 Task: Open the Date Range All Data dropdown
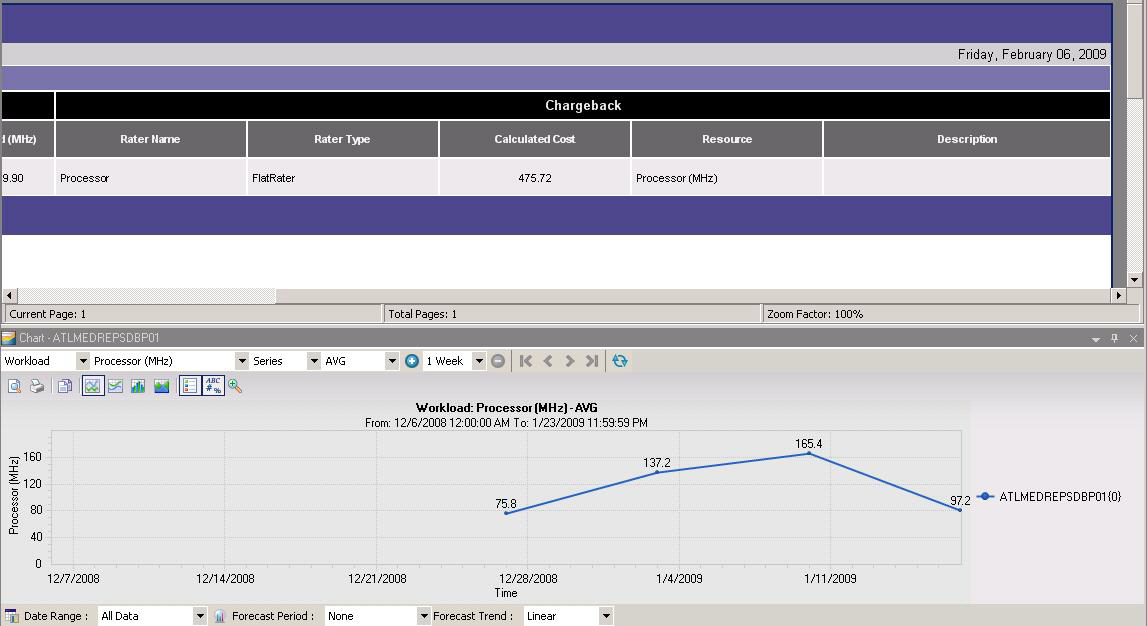point(200,616)
